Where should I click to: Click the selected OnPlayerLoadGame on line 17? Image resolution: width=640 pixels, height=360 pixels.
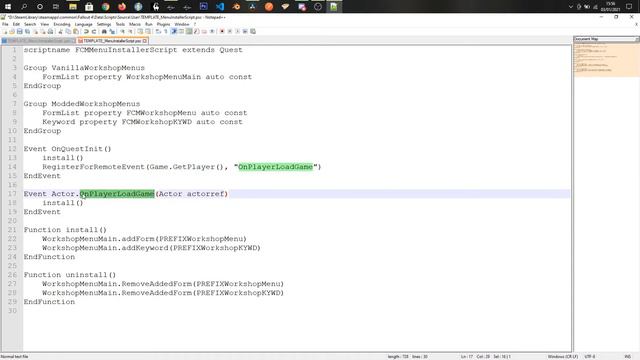117,193
